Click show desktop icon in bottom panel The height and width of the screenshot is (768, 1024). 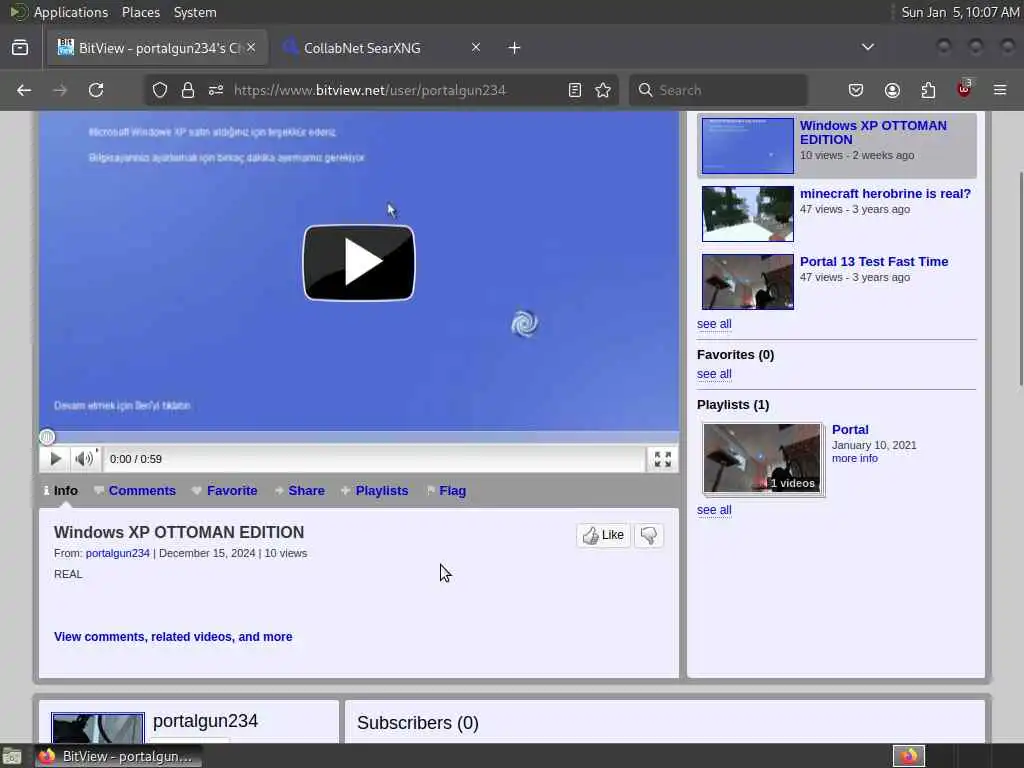[x=12, y=756]
